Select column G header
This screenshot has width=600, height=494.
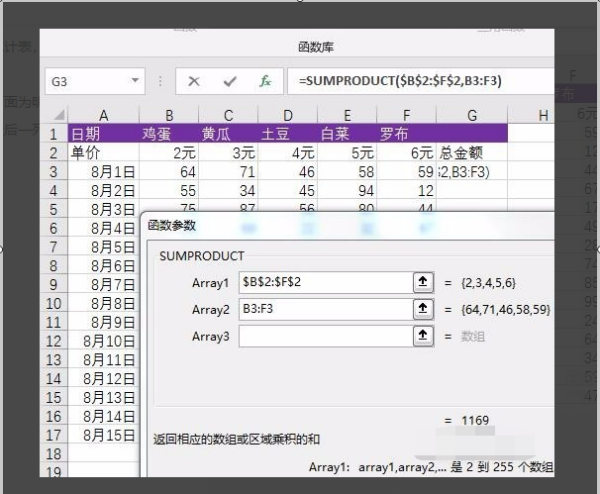pos(472,116)
